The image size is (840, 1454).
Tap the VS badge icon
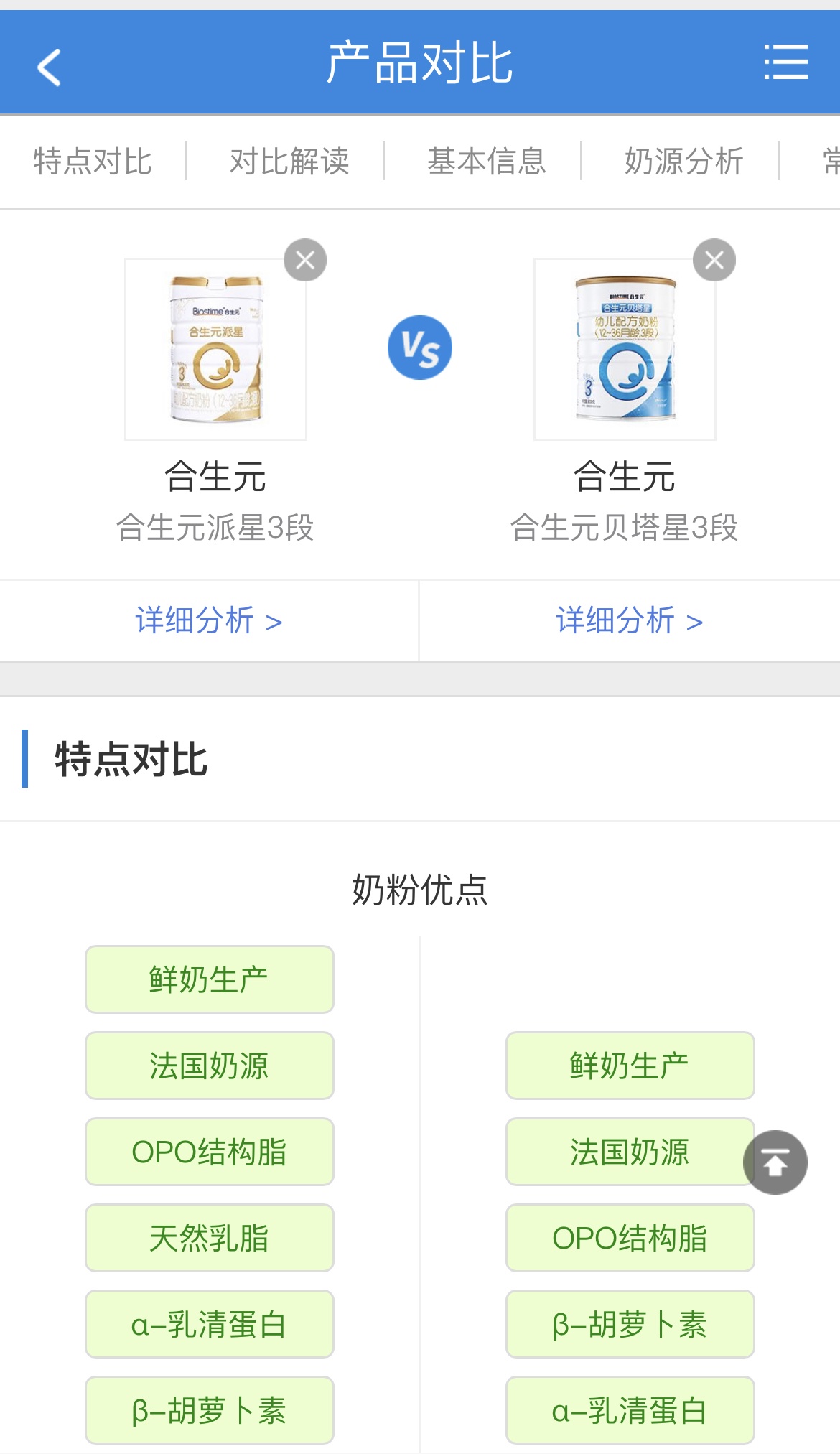coord(420,348)
